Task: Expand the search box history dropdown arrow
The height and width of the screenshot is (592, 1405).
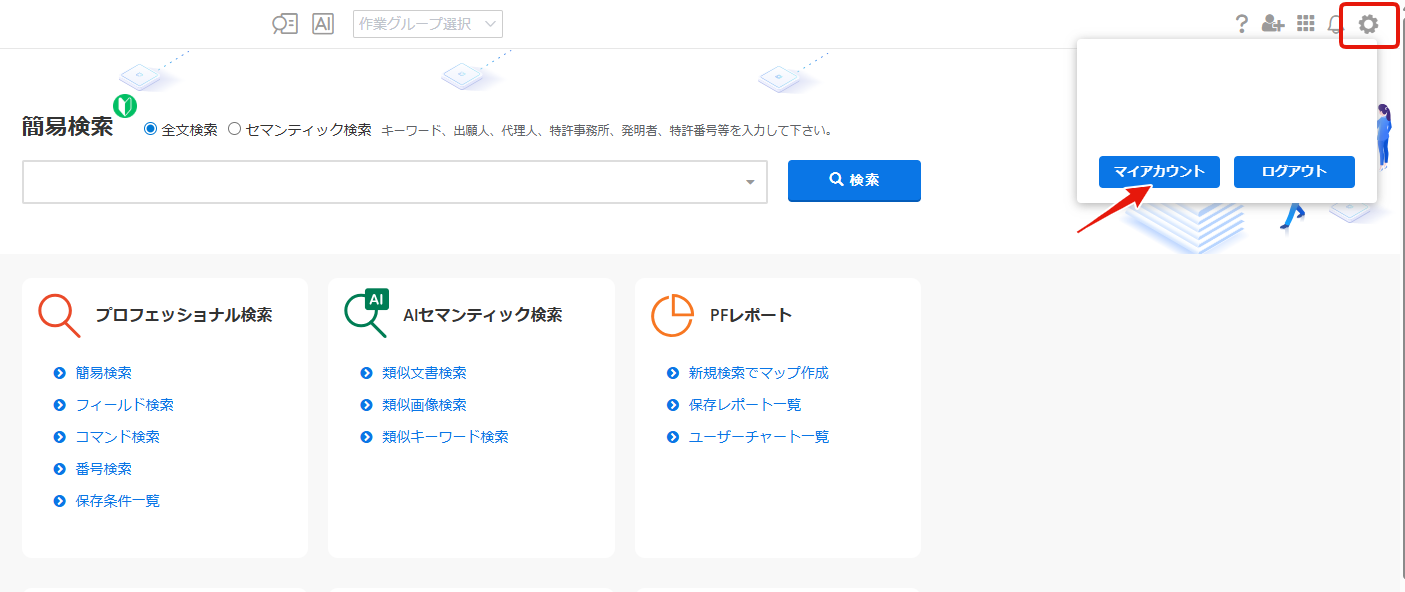Action: click(750, 182)
